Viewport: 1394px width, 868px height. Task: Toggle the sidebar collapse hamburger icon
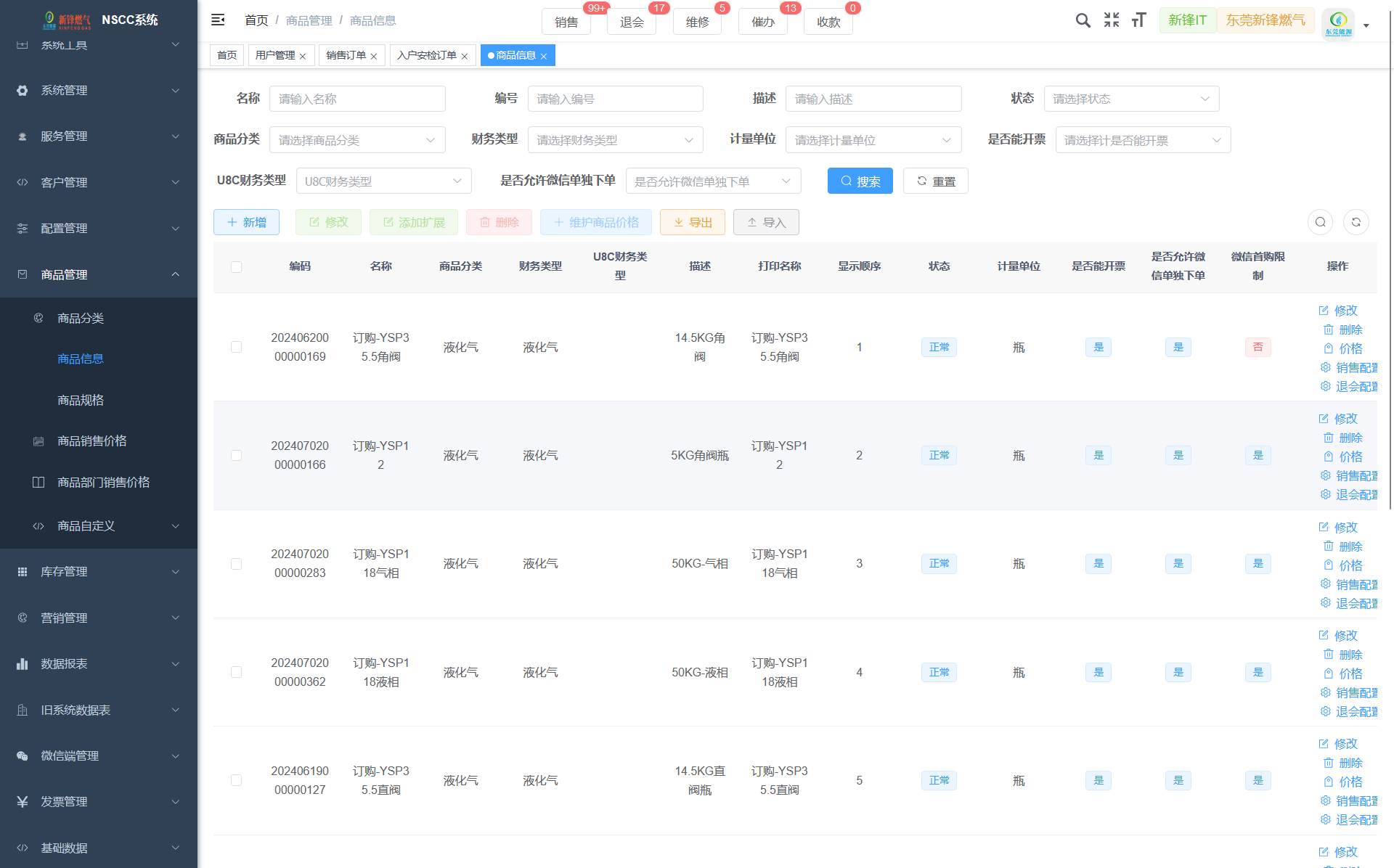pyautogui.click(x=218, y=20)
